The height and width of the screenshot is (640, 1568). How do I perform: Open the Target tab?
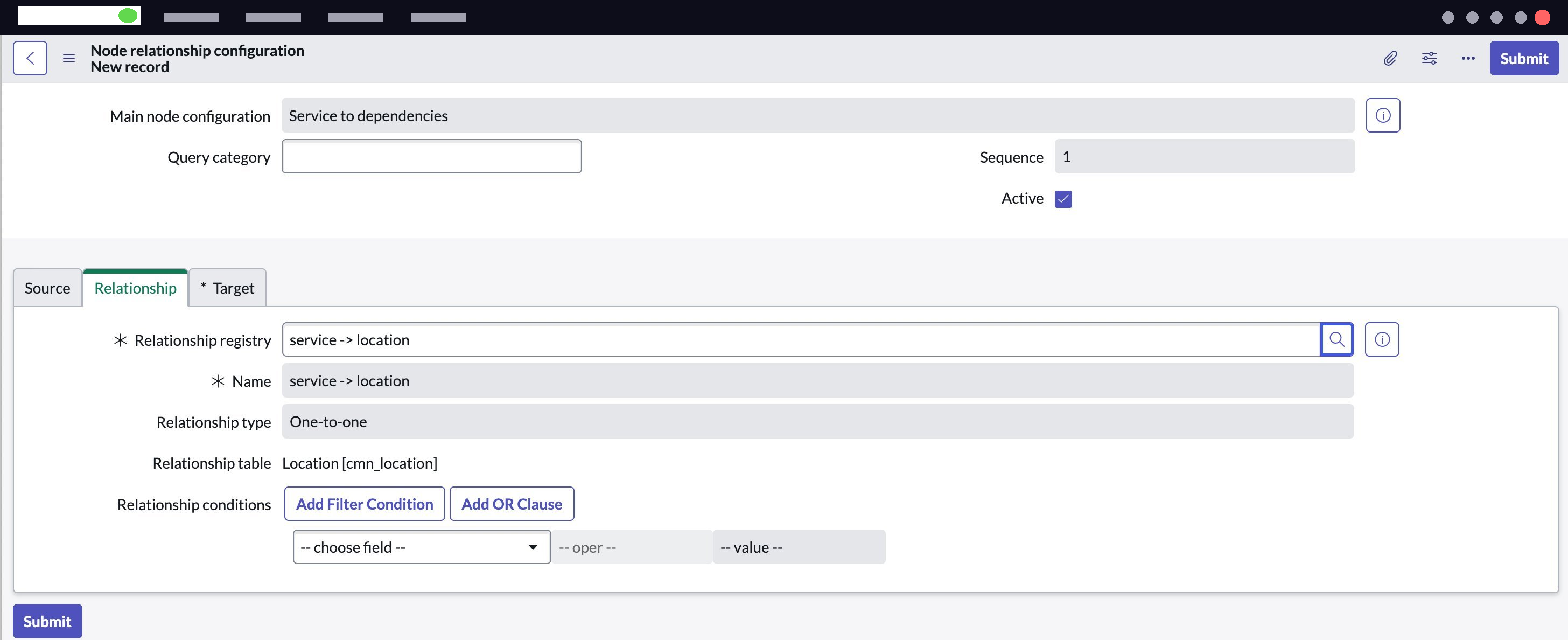pyautogui.click(x=228, y=288)
